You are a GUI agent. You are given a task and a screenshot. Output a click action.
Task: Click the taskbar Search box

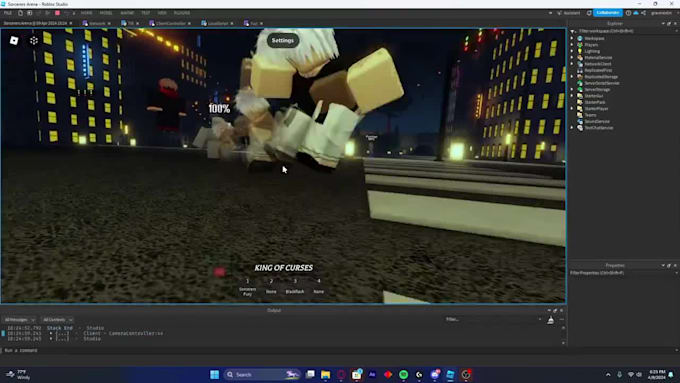[x=262, y=374]
